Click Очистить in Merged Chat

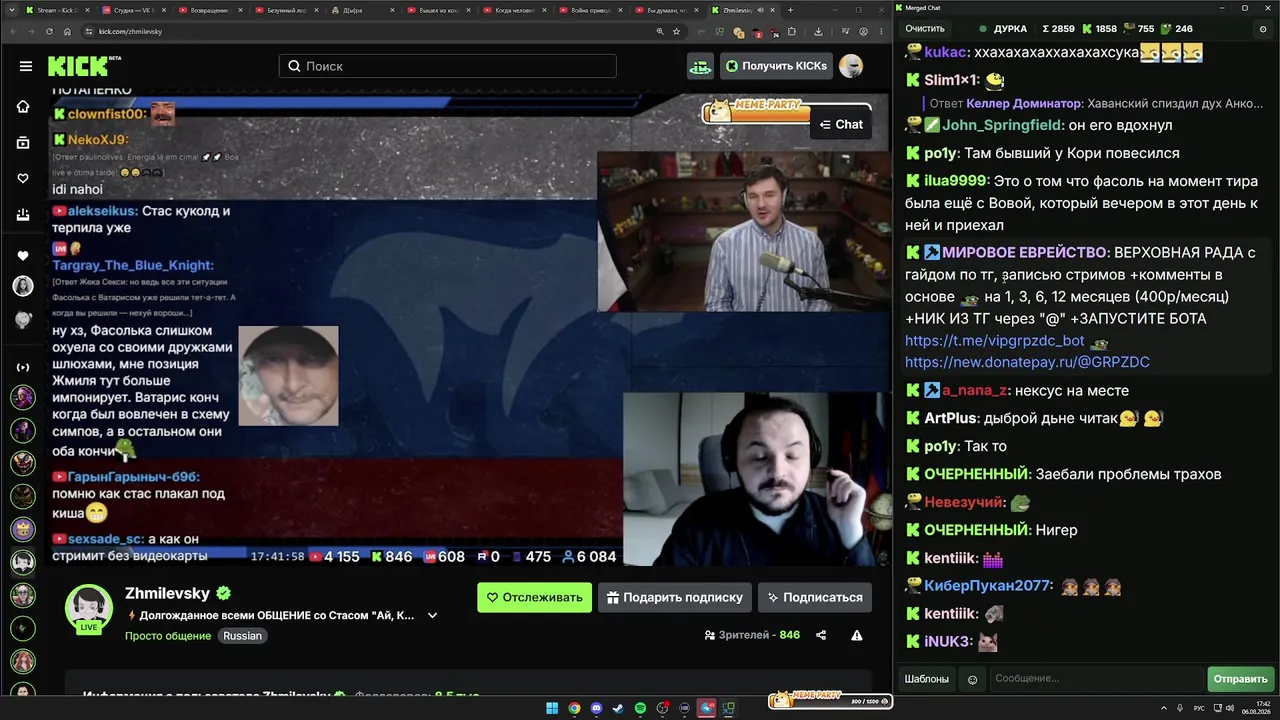coord(925,29)
